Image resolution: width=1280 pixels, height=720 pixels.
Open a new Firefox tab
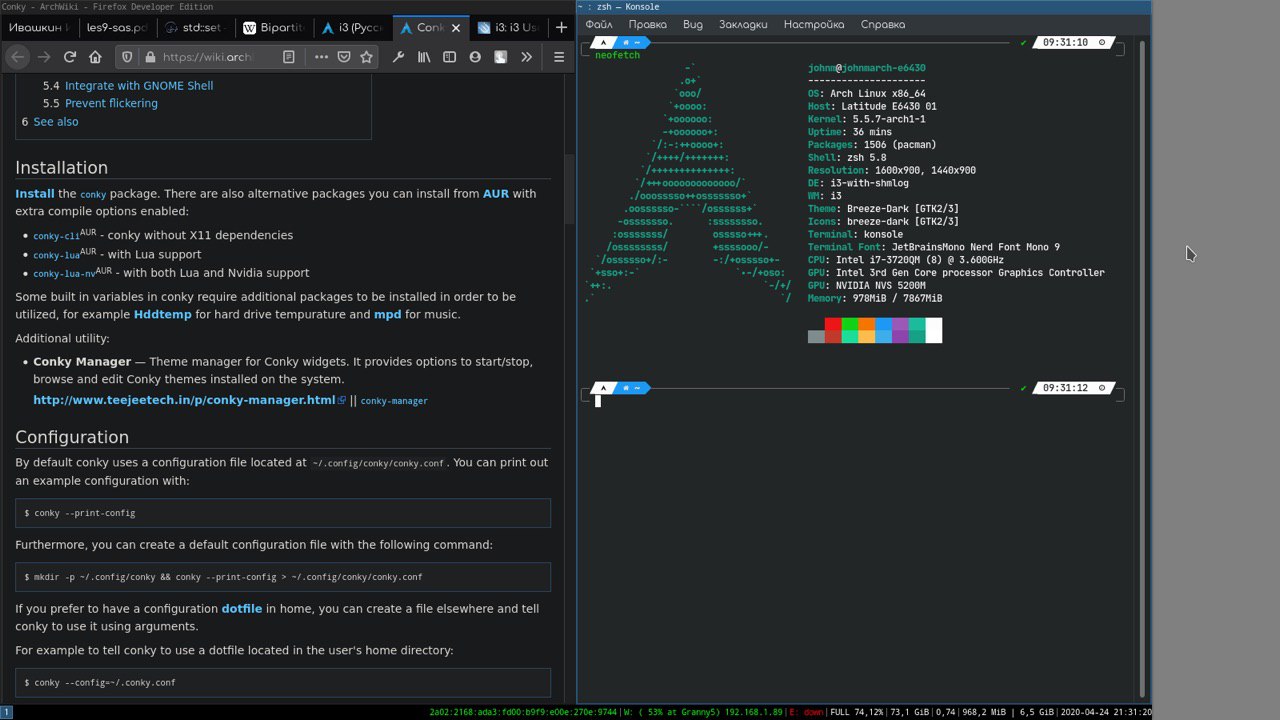(561, 27)
